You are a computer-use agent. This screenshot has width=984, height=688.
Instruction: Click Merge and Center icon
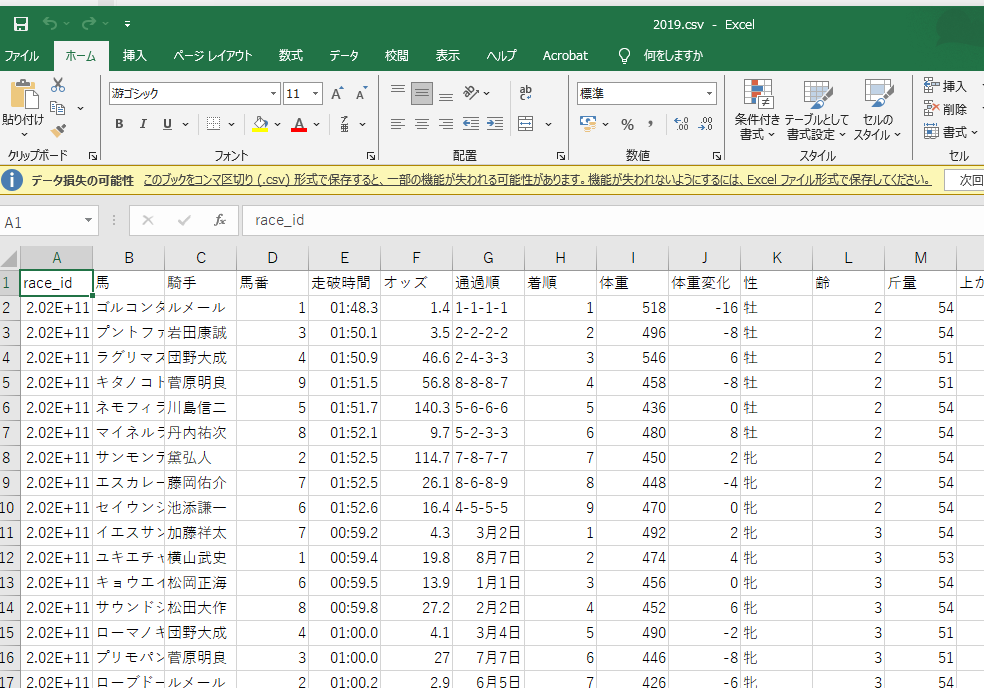[526, 124]
